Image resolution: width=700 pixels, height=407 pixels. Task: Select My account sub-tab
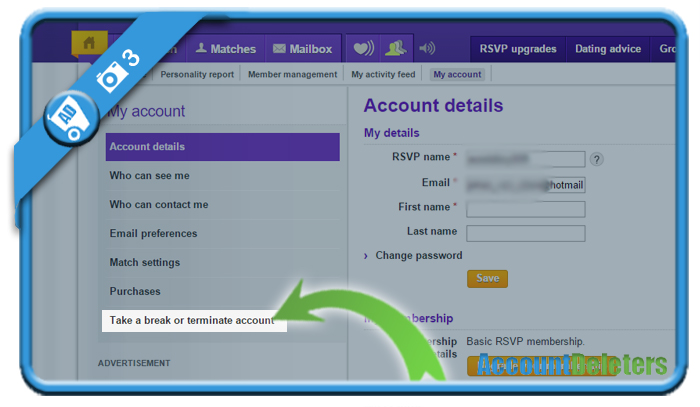click(x=457, y=75)
